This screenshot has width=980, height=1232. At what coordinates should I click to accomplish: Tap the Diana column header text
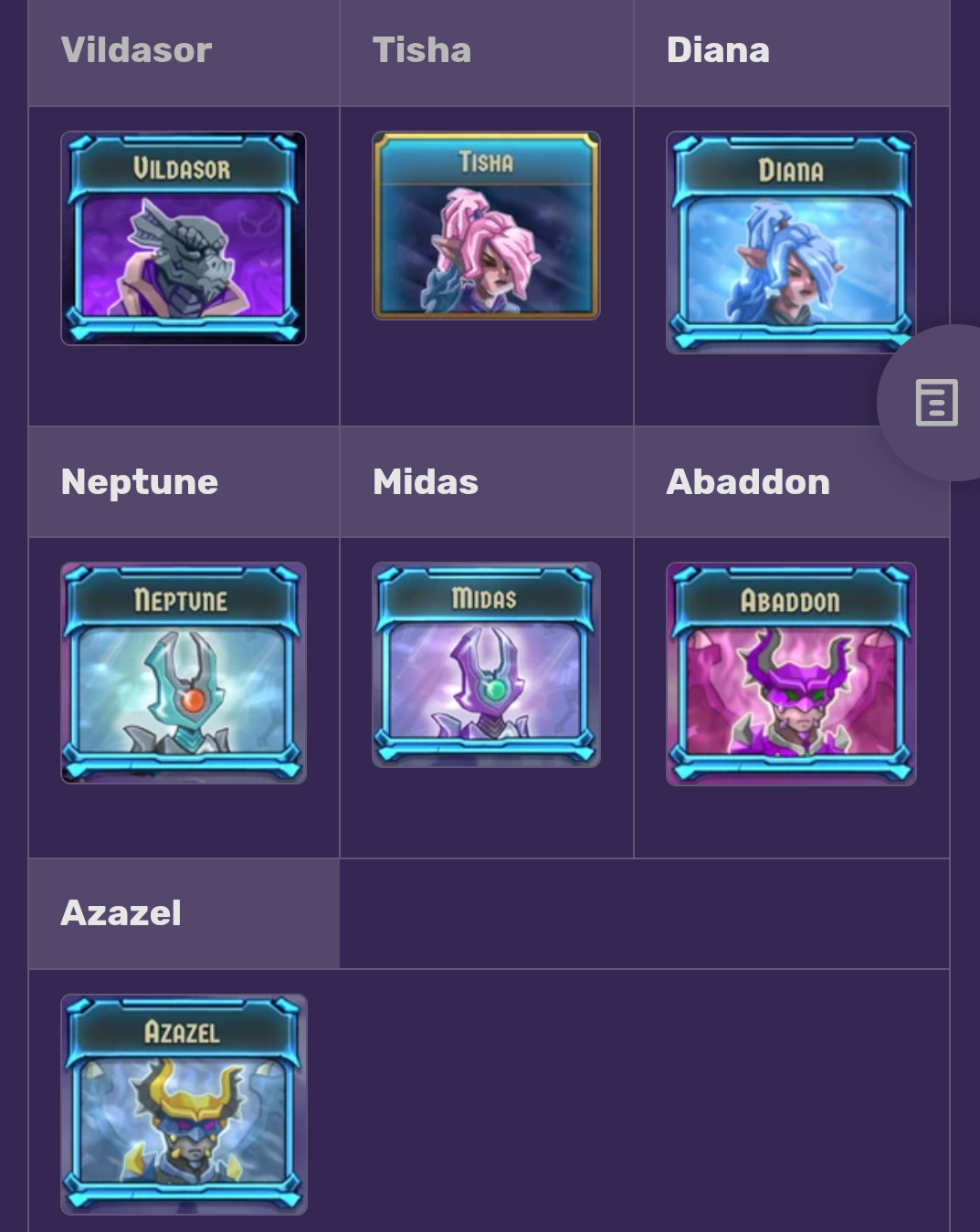pyautogui.click(x=718, y=50)
